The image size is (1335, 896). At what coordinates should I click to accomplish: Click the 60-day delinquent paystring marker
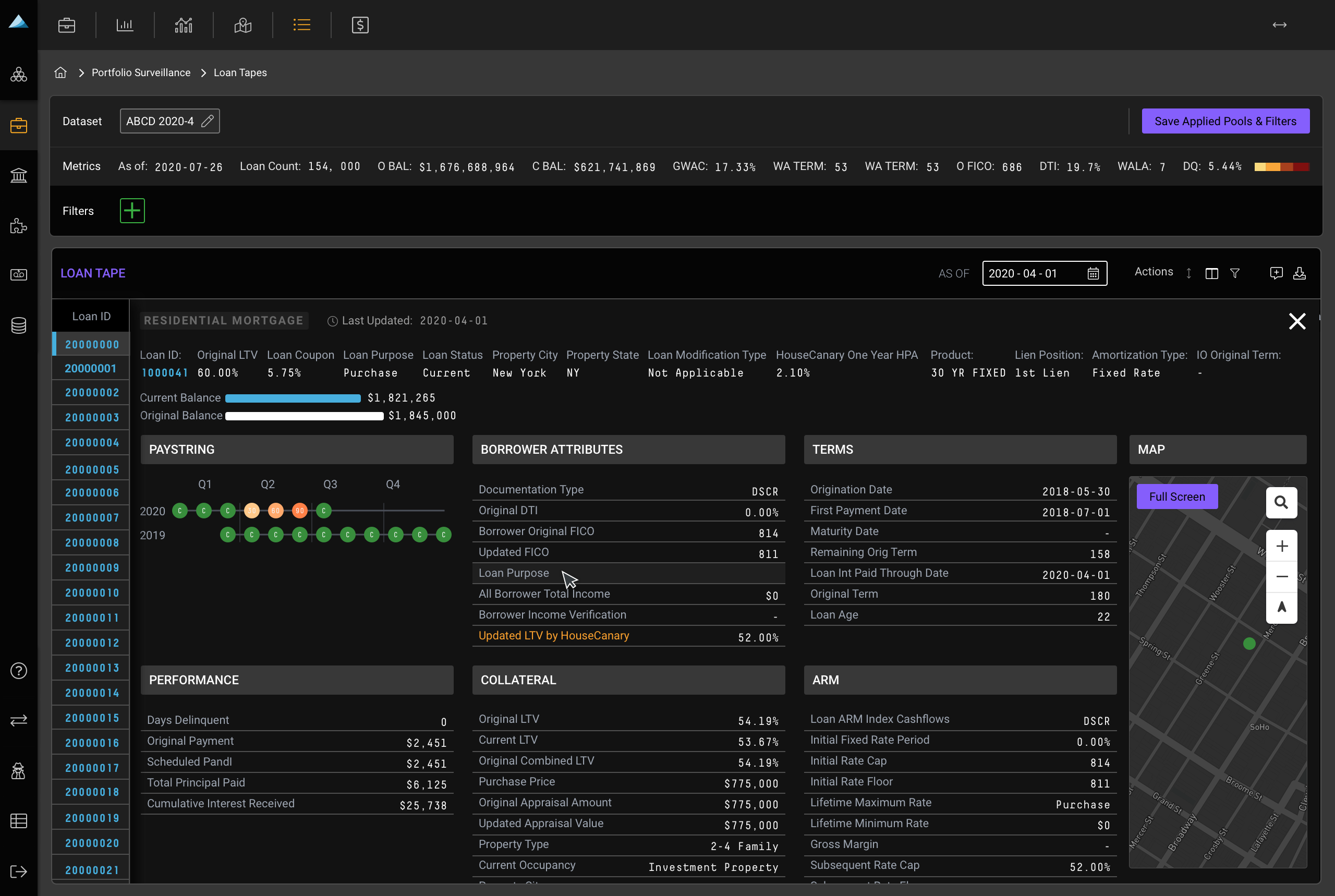pos(276,510)
